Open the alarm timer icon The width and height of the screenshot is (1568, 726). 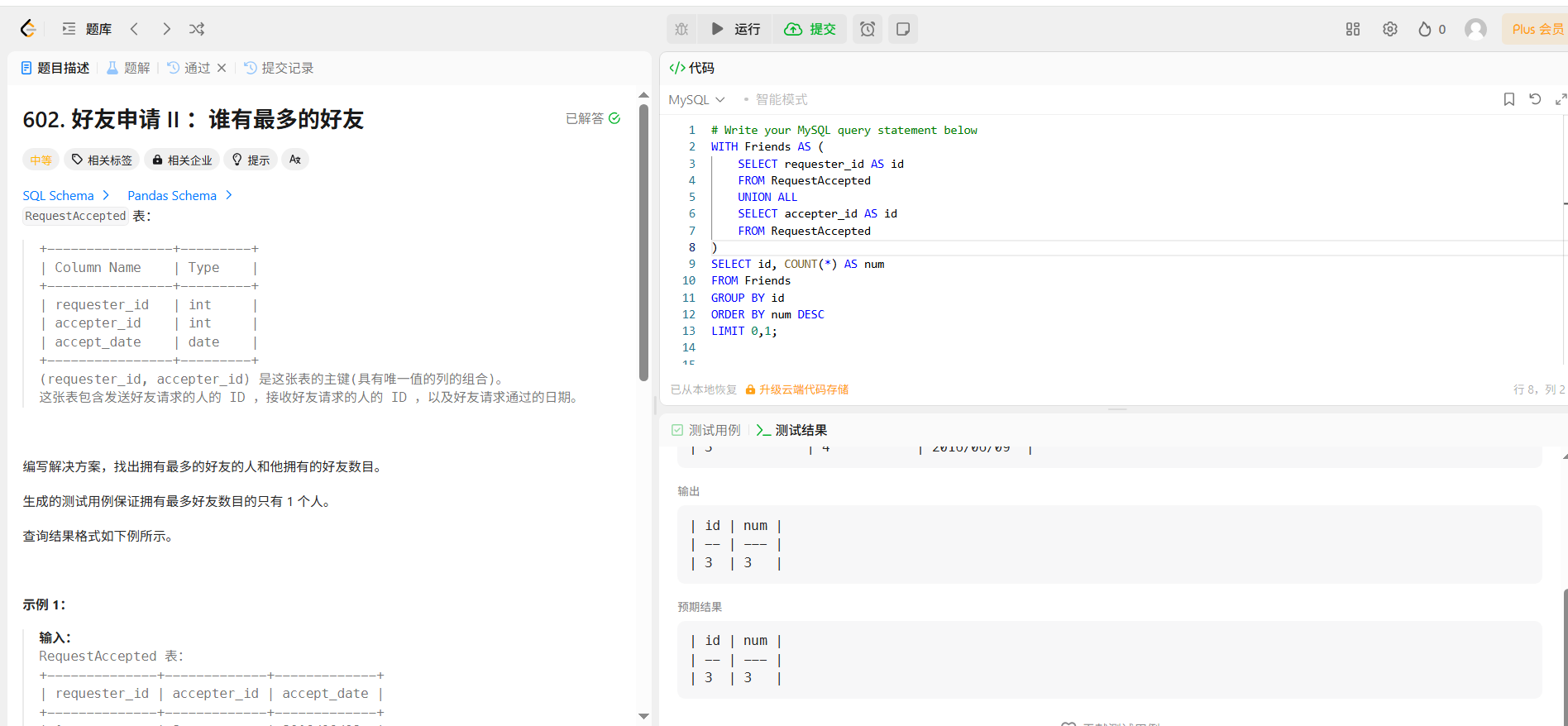coord(868,29)
